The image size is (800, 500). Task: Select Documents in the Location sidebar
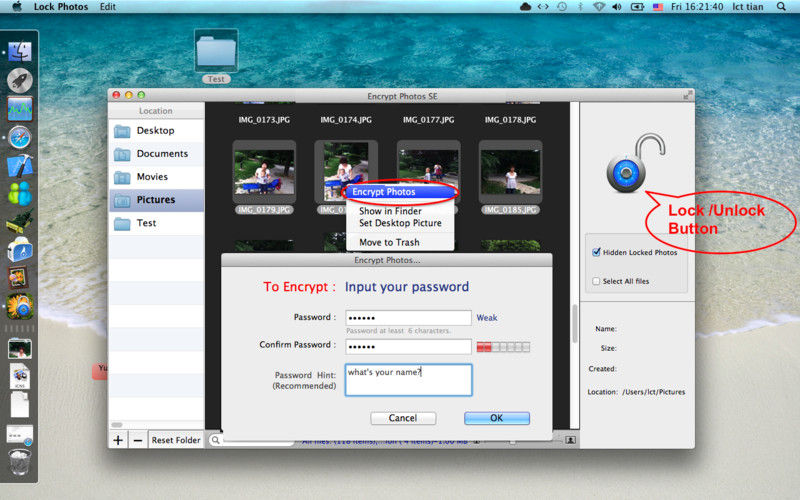(x=156, y=154)
